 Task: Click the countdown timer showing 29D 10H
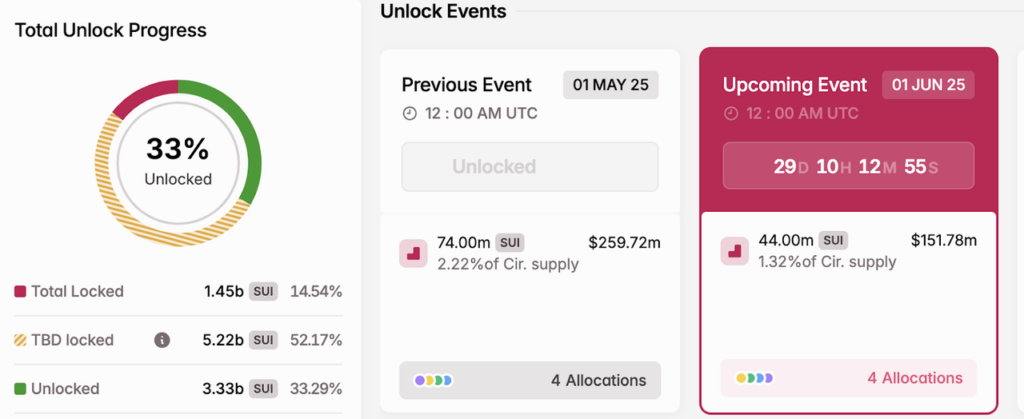pos(848,166)
